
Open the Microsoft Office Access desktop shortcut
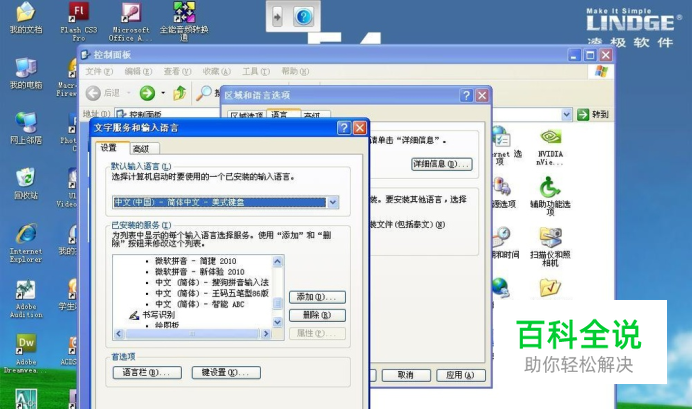tap(131, 21)
